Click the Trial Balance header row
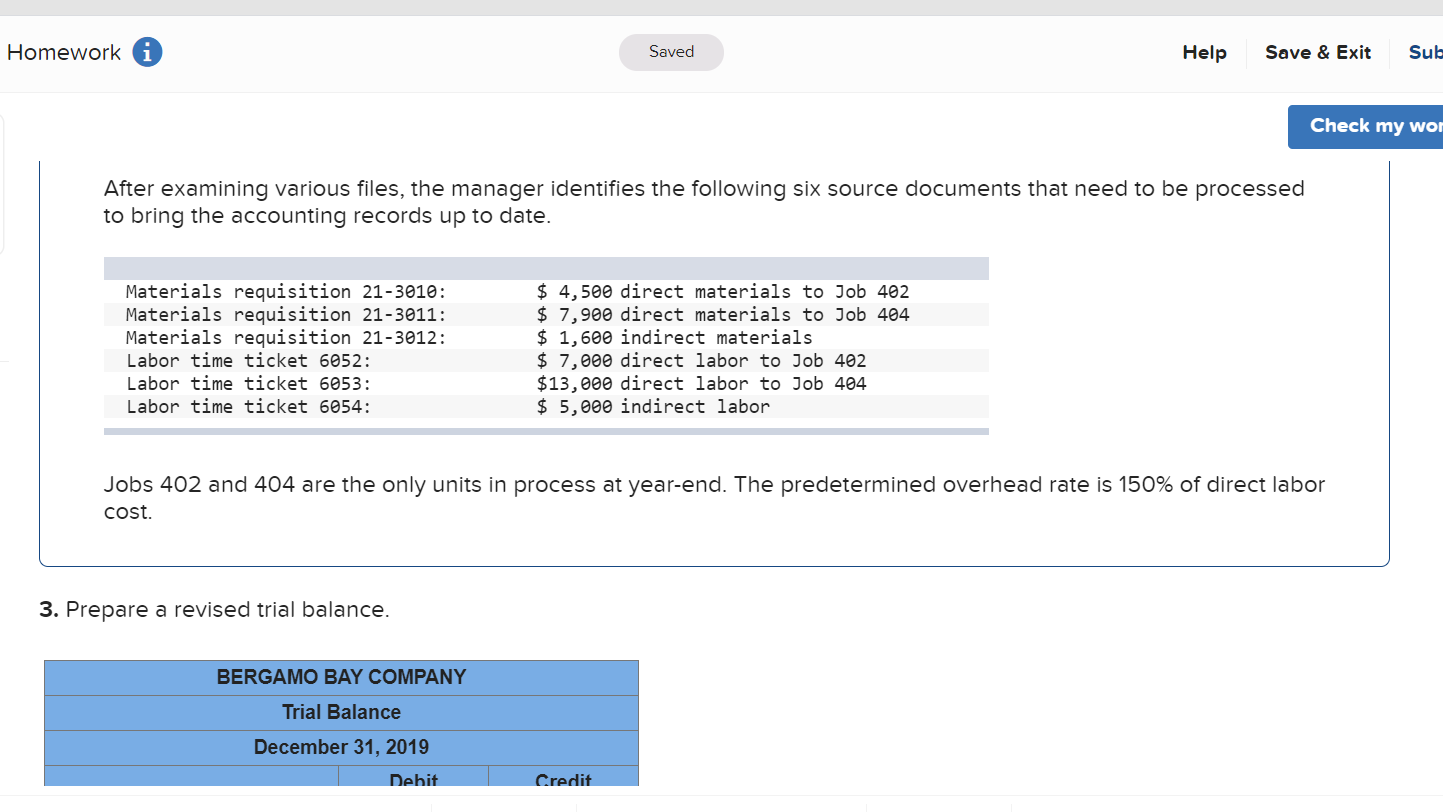Screen dimensions: 1443x812 click(x=341, y=713)
